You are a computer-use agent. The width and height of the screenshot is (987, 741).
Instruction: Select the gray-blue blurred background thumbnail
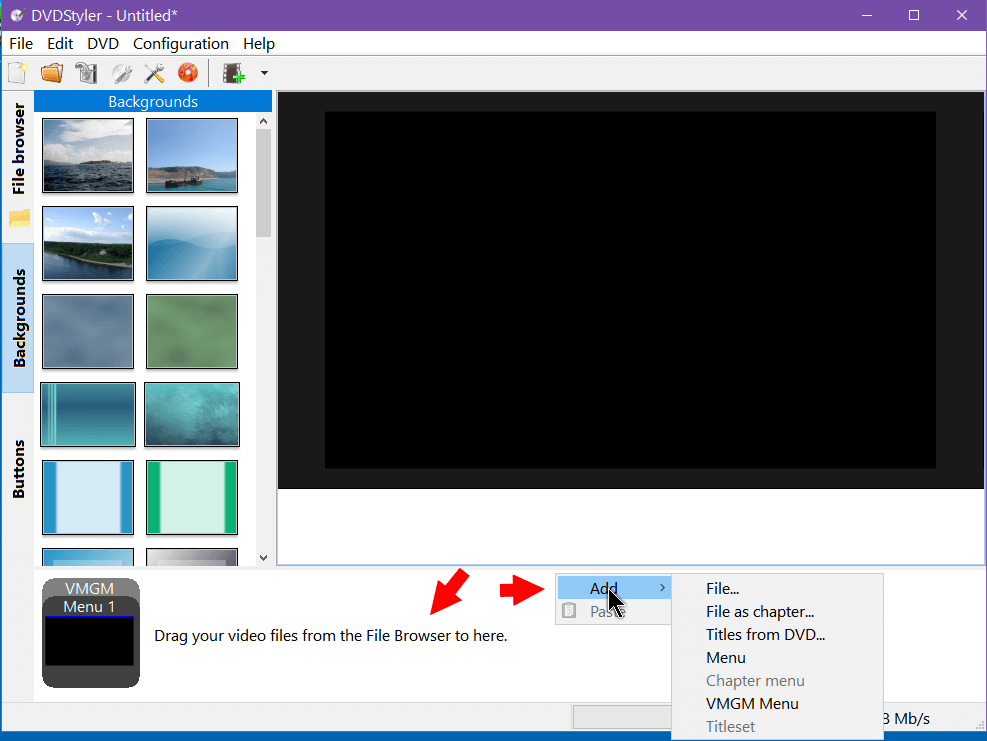click(x=88, y=331)
